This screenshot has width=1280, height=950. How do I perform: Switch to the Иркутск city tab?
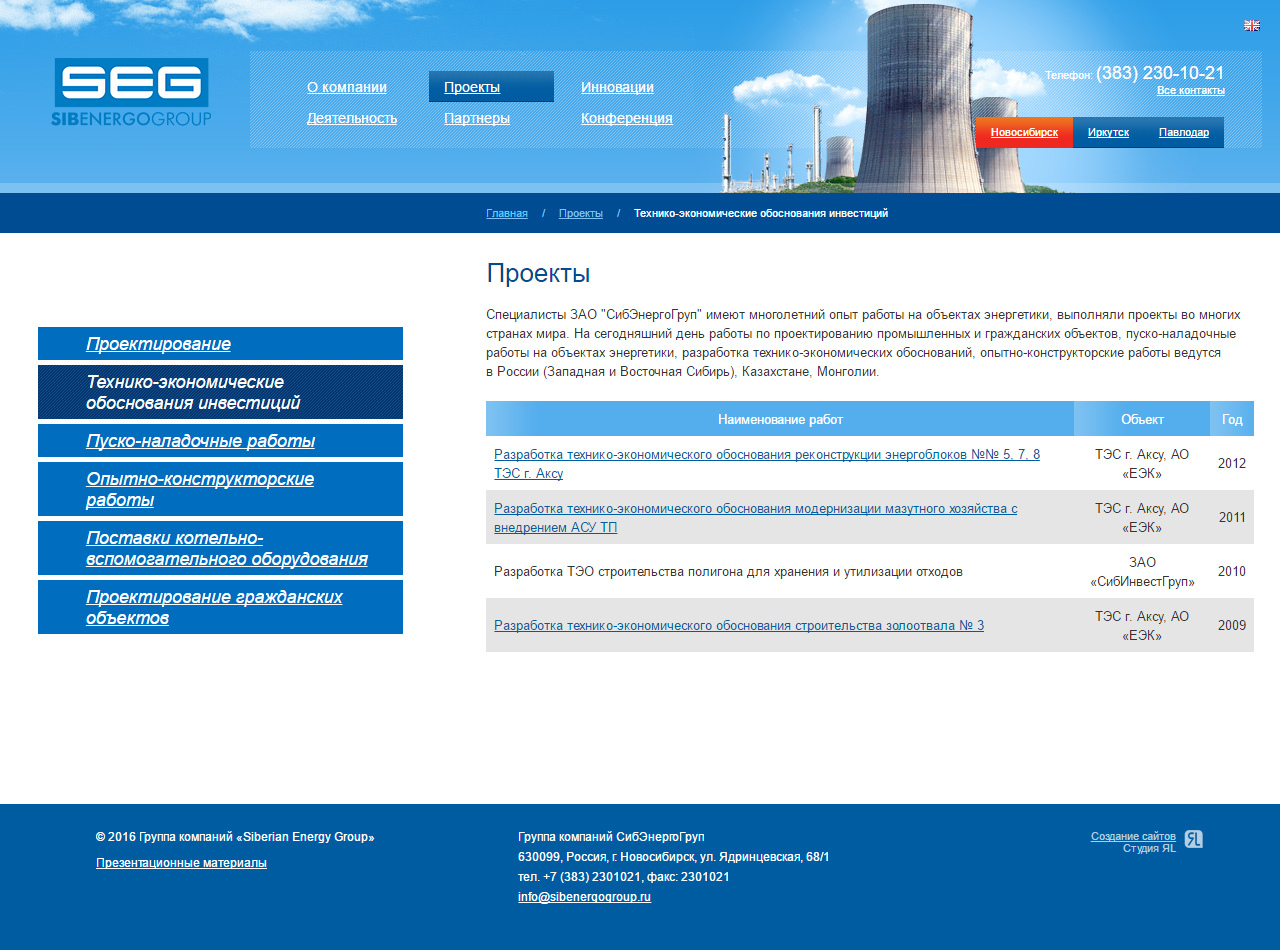[1108, 132]
